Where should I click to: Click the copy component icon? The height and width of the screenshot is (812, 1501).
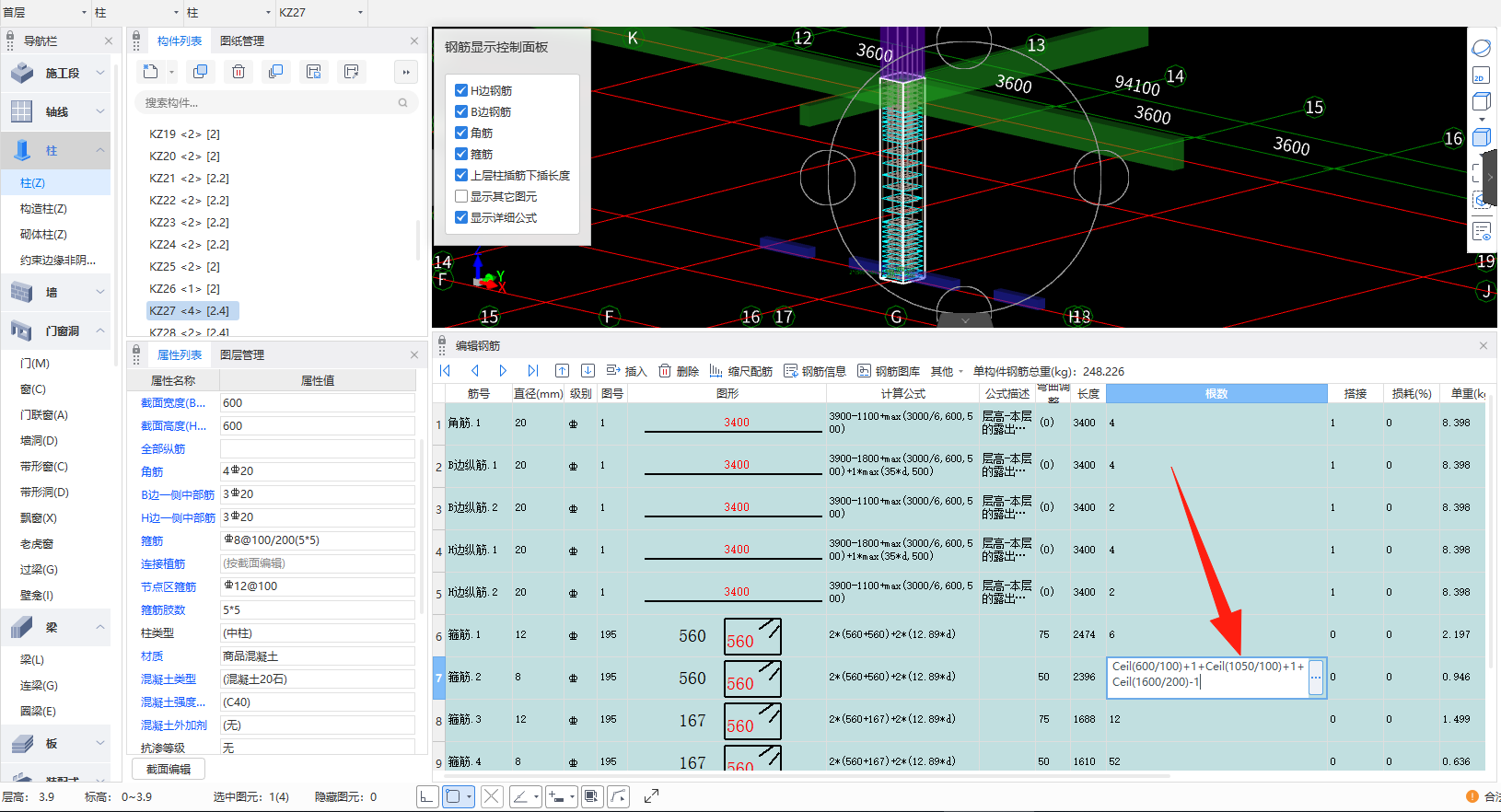200,72
